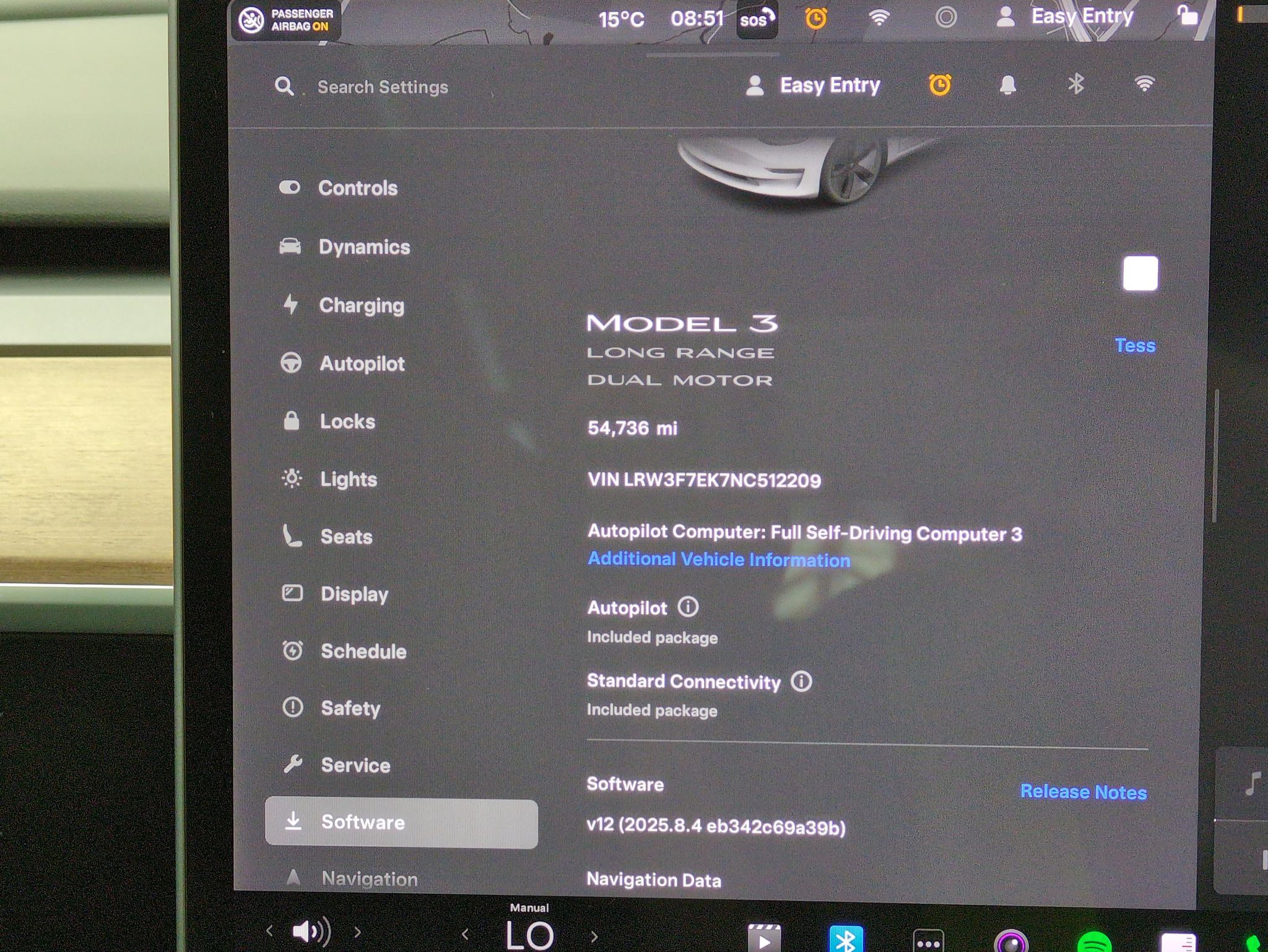Image resolution: width=1268 pixels, height=952 pixels.
Task: Tap the volume speaker icon
Action: [311, 932]
